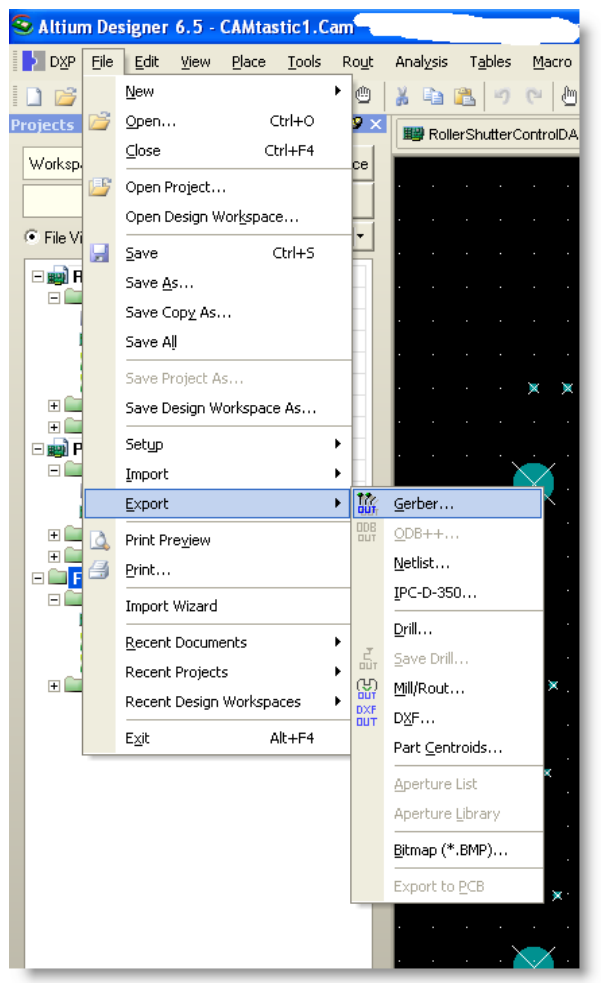Open the Projects panel dropdown arrow

[x=361, y=237]
